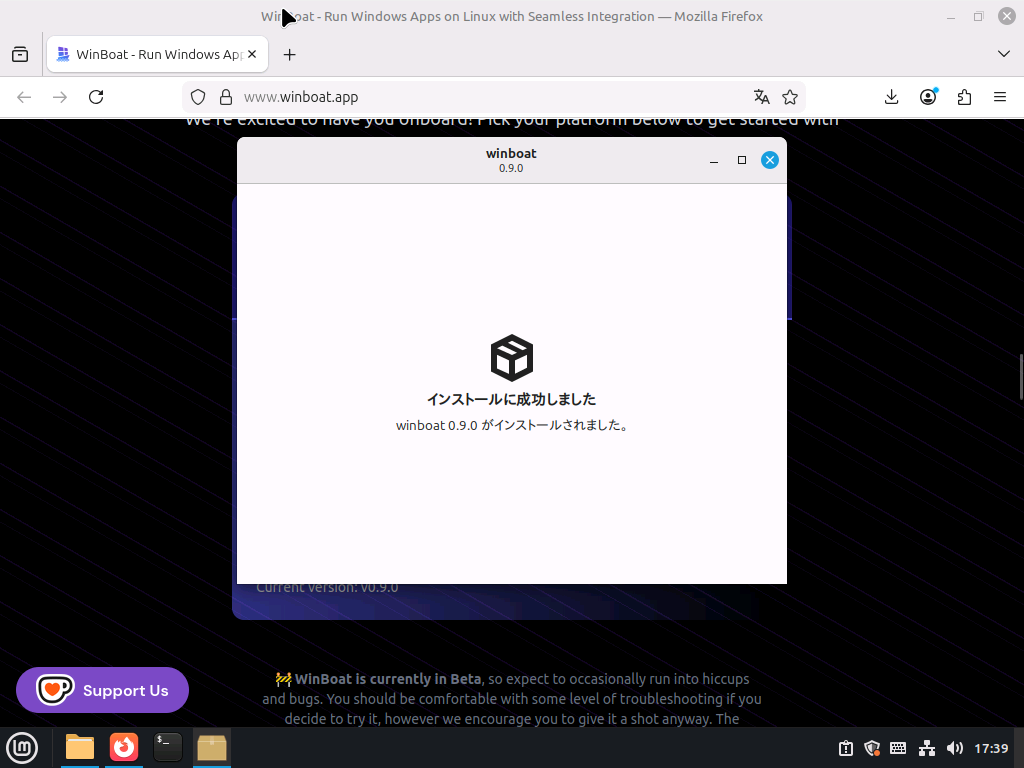Click the Firefox View icon

click(x=20, y=54)
